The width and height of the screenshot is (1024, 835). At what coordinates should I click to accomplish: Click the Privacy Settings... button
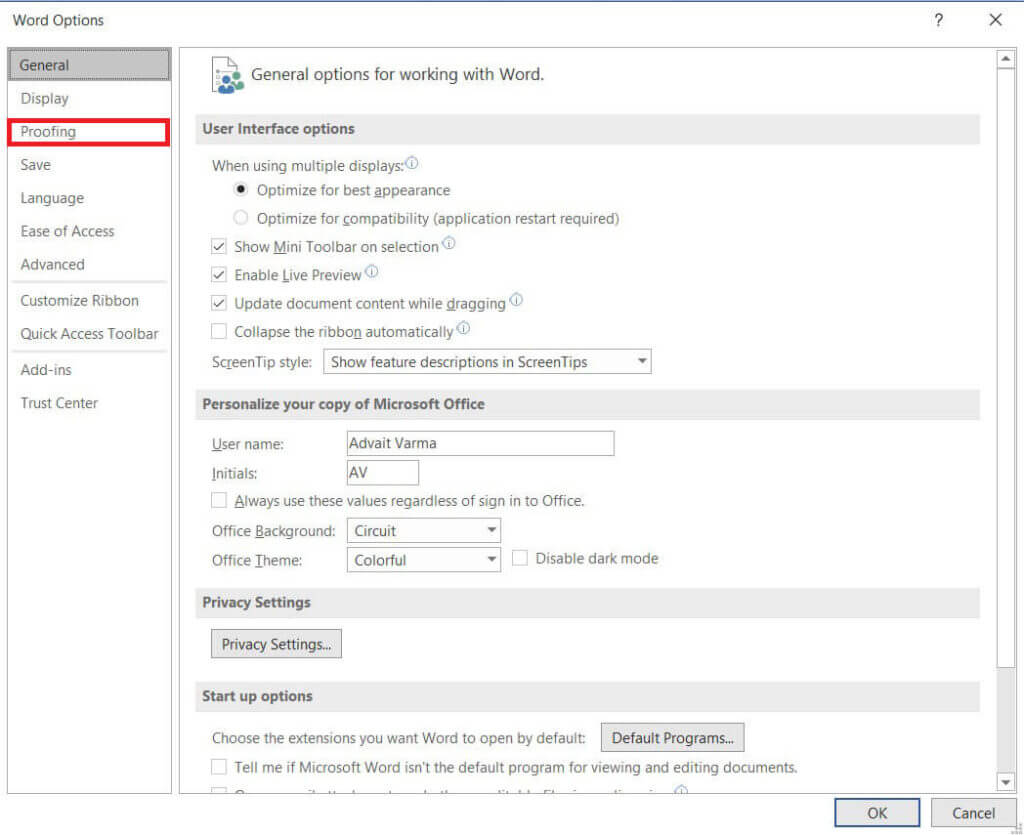pyautogui.click(x=276, y=644)
